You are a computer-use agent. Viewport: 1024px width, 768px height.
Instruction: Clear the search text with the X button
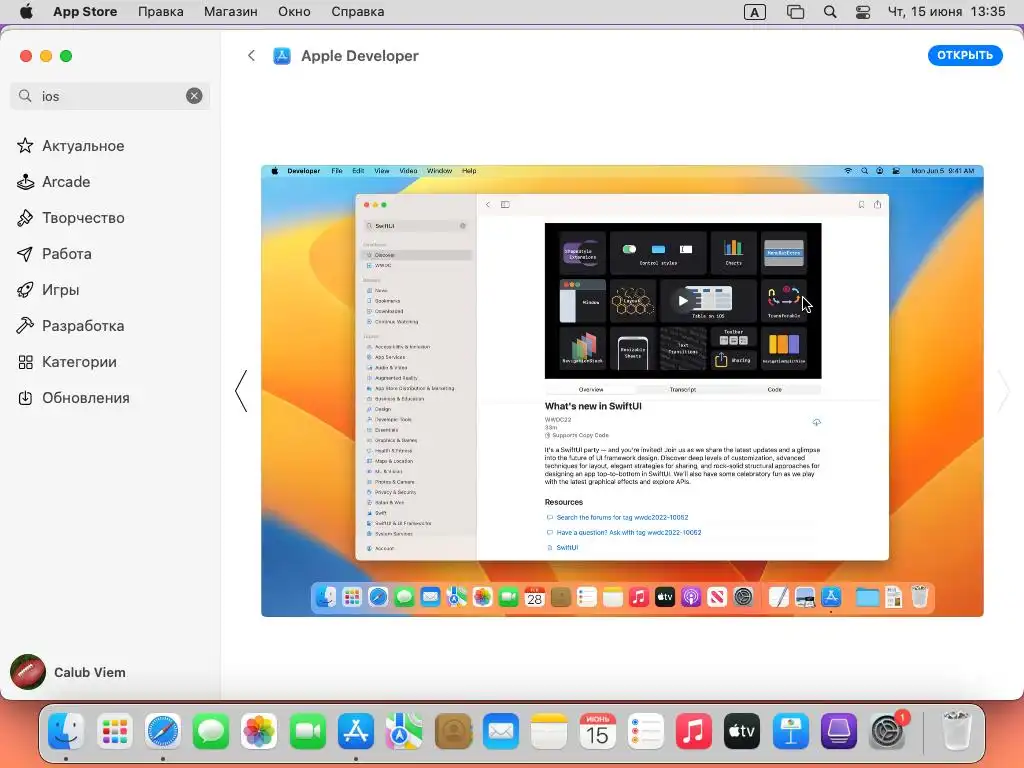[194, 96]
